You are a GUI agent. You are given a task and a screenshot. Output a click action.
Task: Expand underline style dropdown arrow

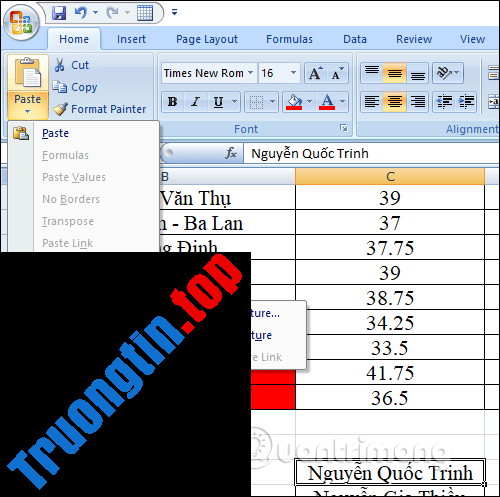click(235, 102)
